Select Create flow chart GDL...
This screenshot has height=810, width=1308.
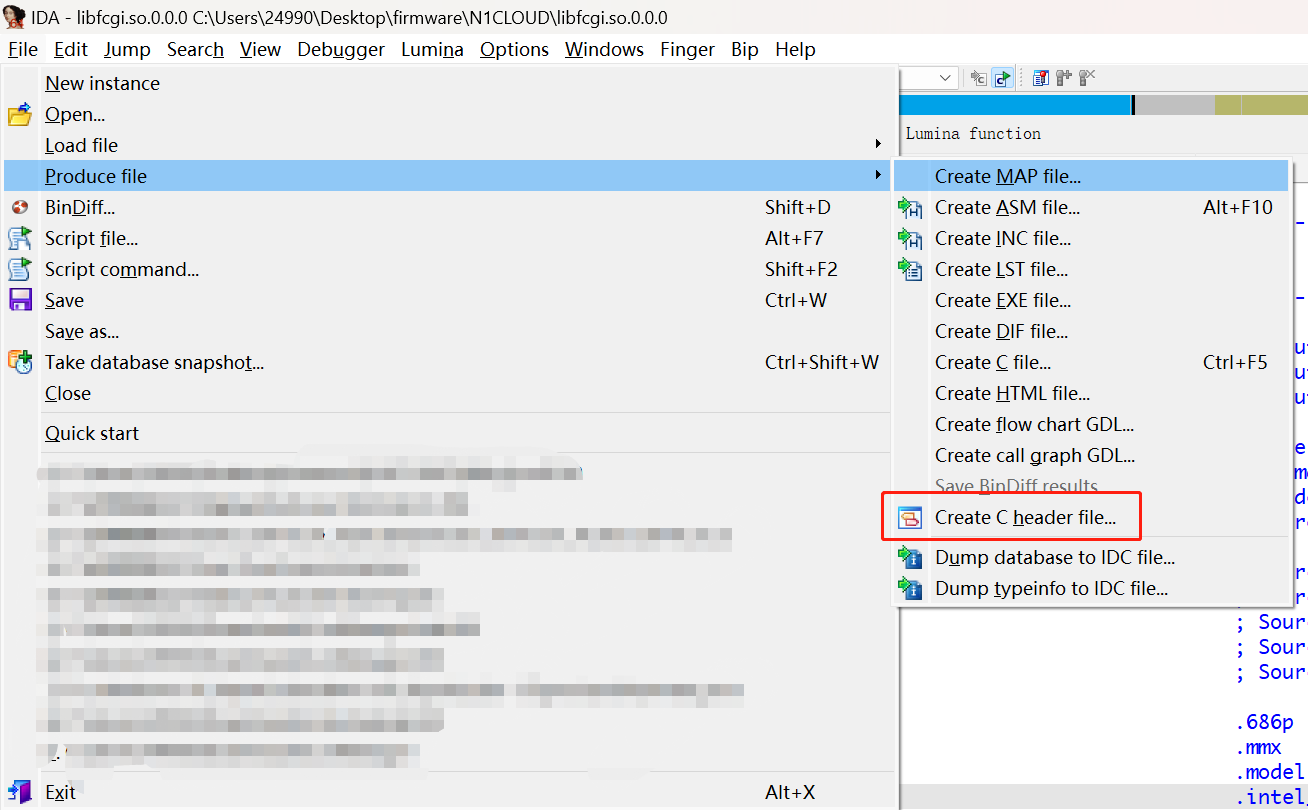coord(1091,424)
